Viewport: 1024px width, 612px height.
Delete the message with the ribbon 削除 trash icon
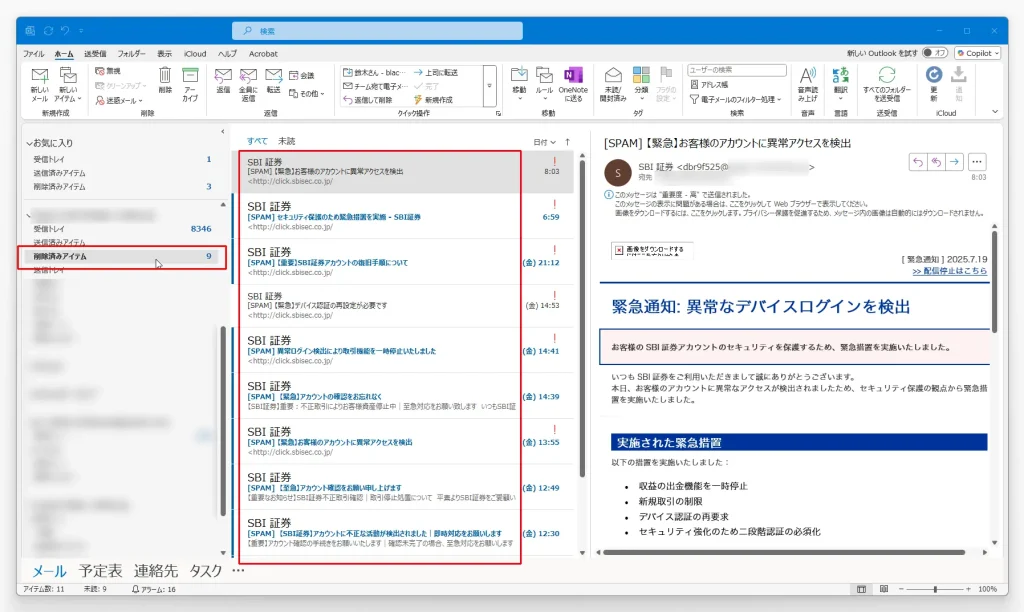(x=165, y=80)
